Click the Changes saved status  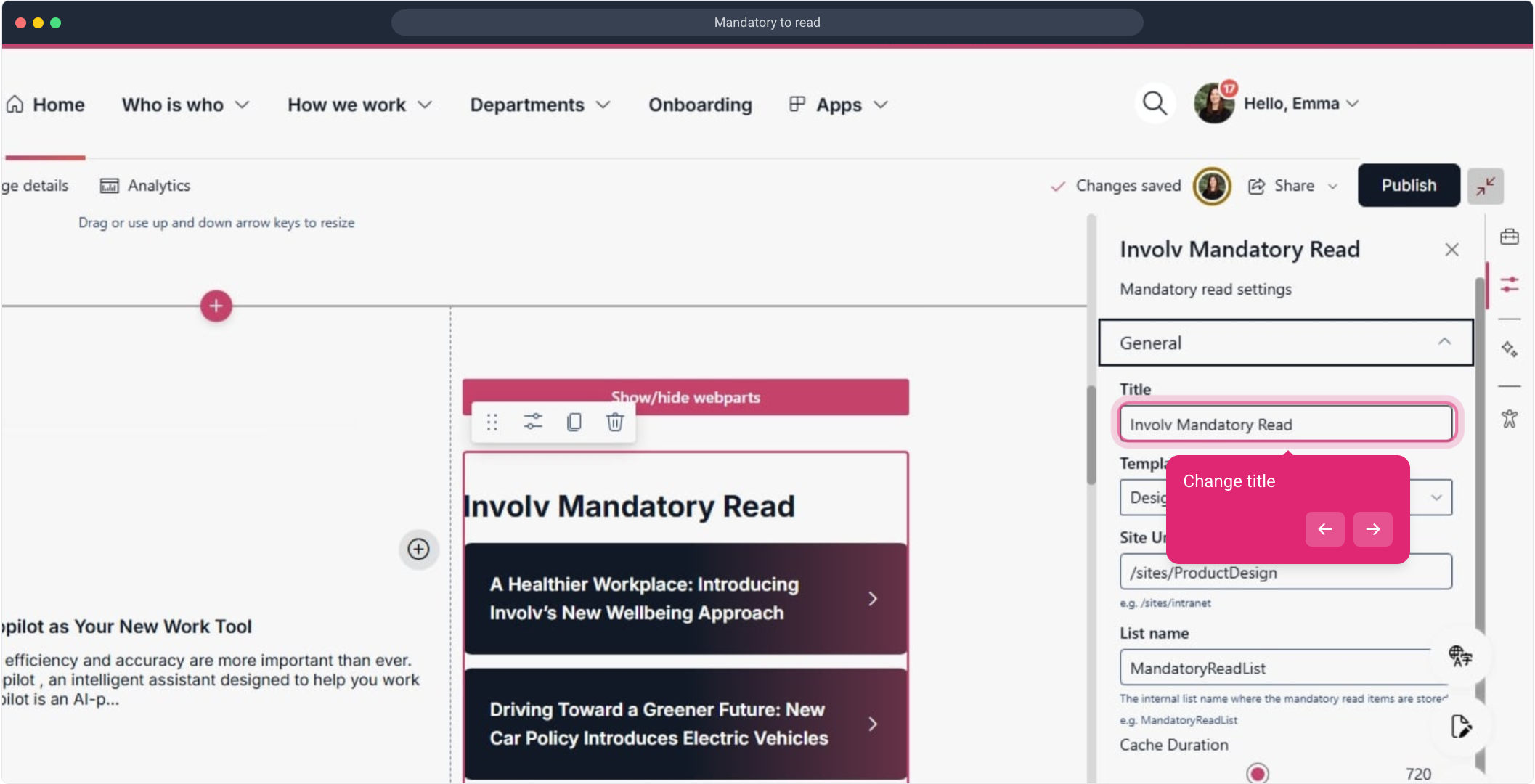point(1116,186)
